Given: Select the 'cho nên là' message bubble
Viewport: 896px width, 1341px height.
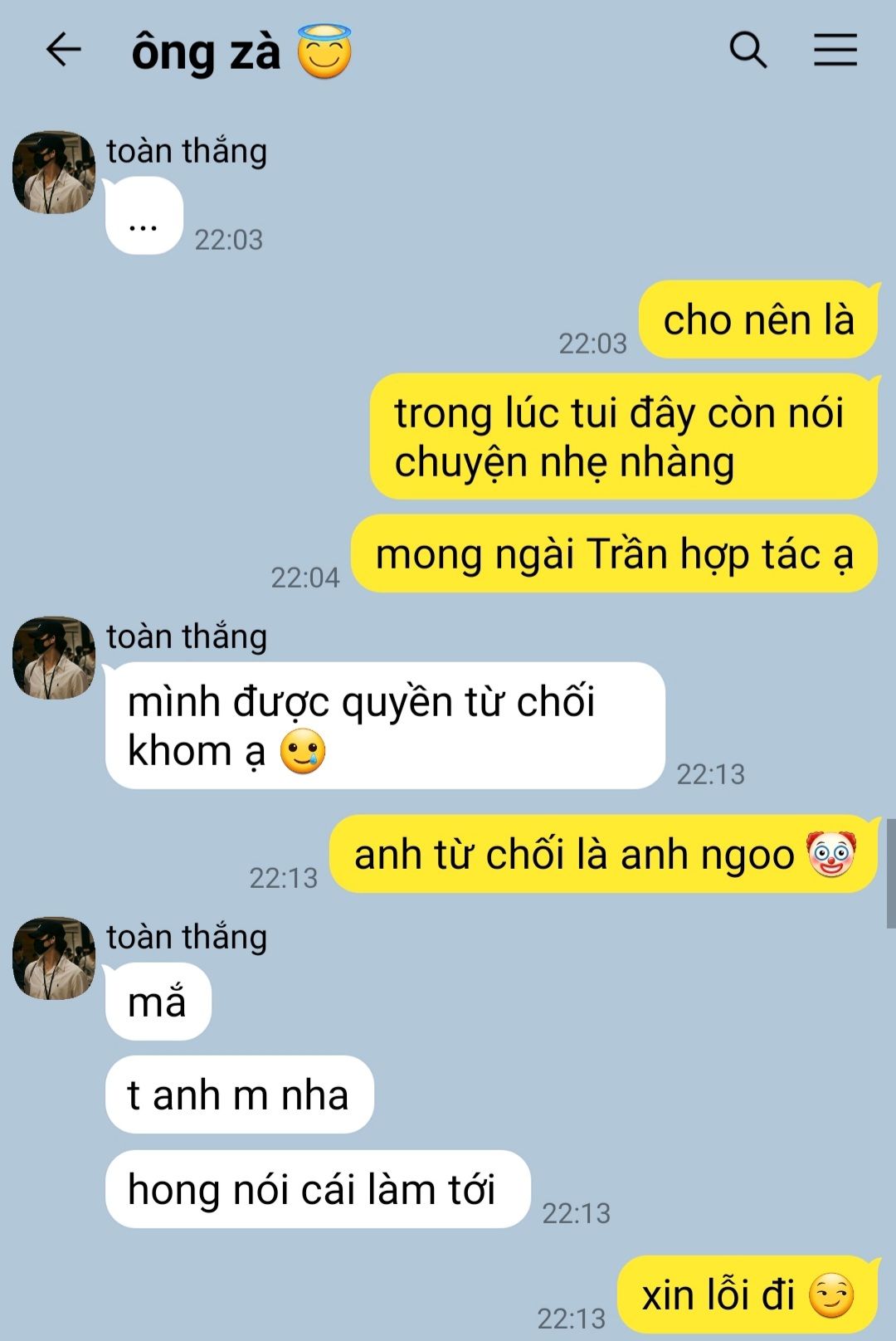Looking at the screenshot, I should coord(759,320).
